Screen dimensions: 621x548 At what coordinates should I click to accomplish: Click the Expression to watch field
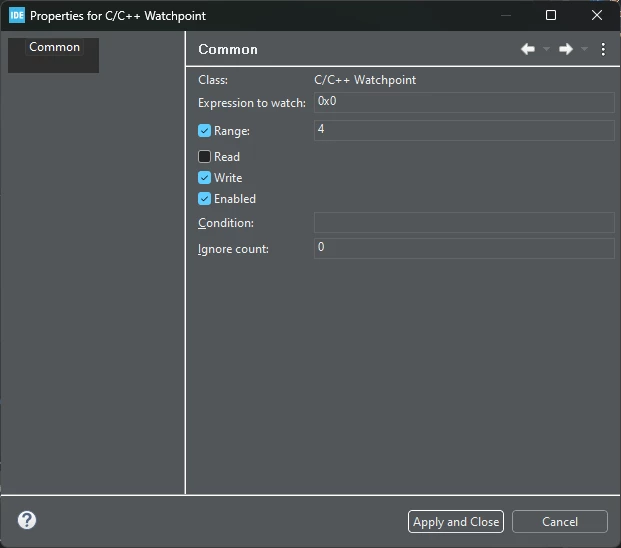pyautogui.click(x=464, y=102)
